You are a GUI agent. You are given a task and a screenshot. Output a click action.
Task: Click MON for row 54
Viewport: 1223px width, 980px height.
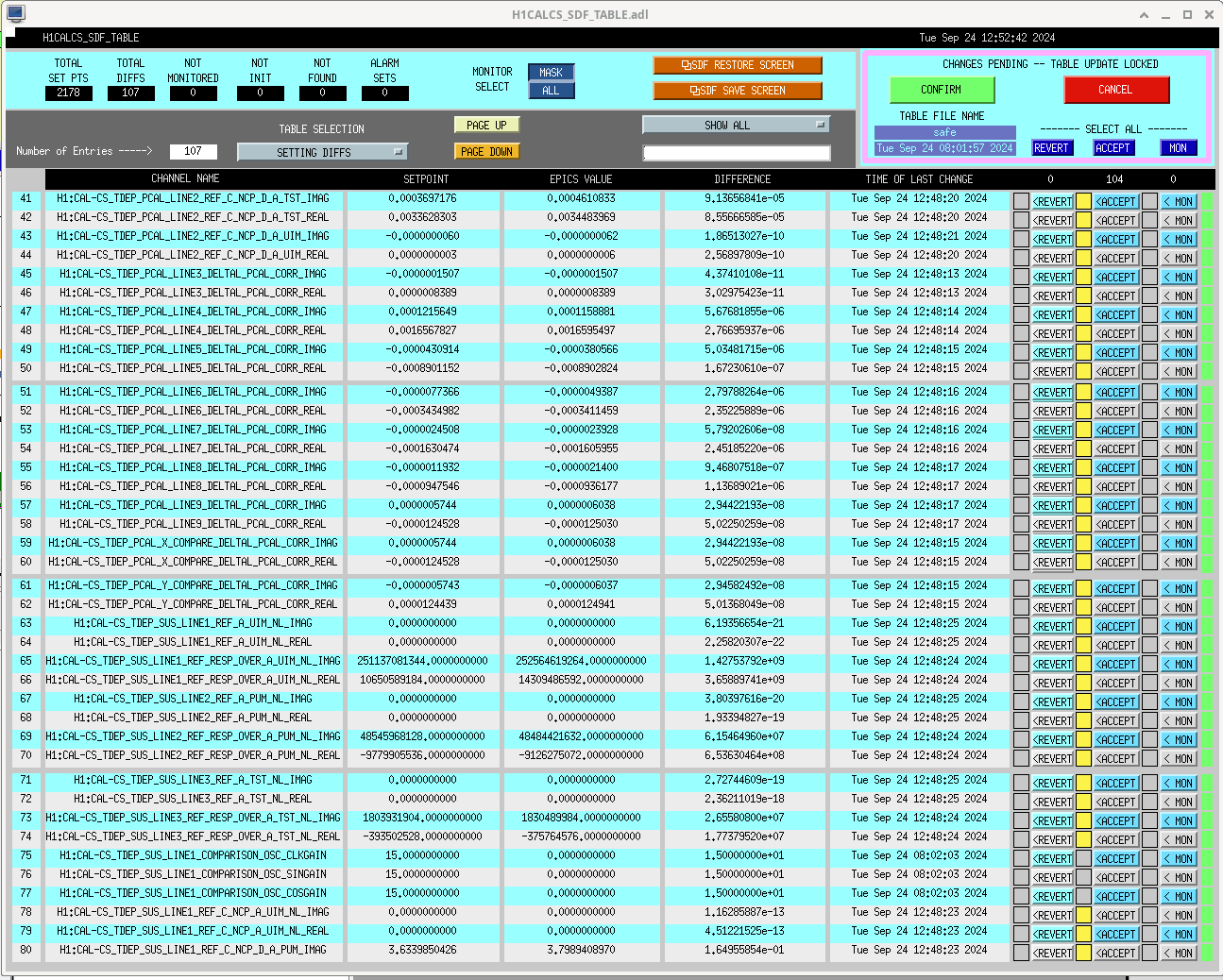click(1179, 448)
